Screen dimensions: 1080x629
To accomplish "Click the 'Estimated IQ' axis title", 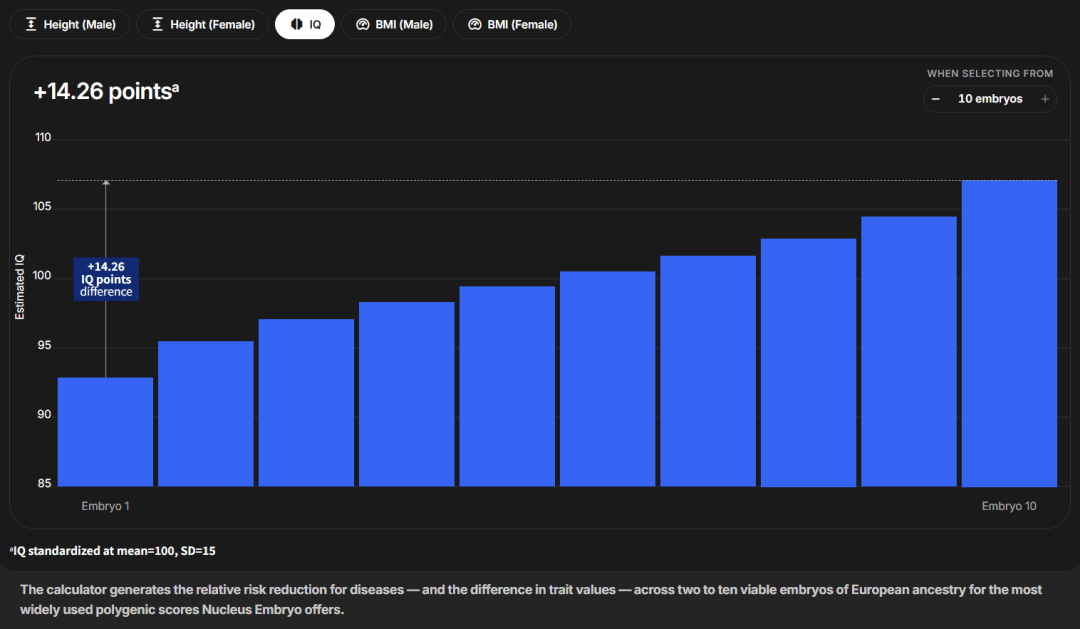I will point(19,287).
